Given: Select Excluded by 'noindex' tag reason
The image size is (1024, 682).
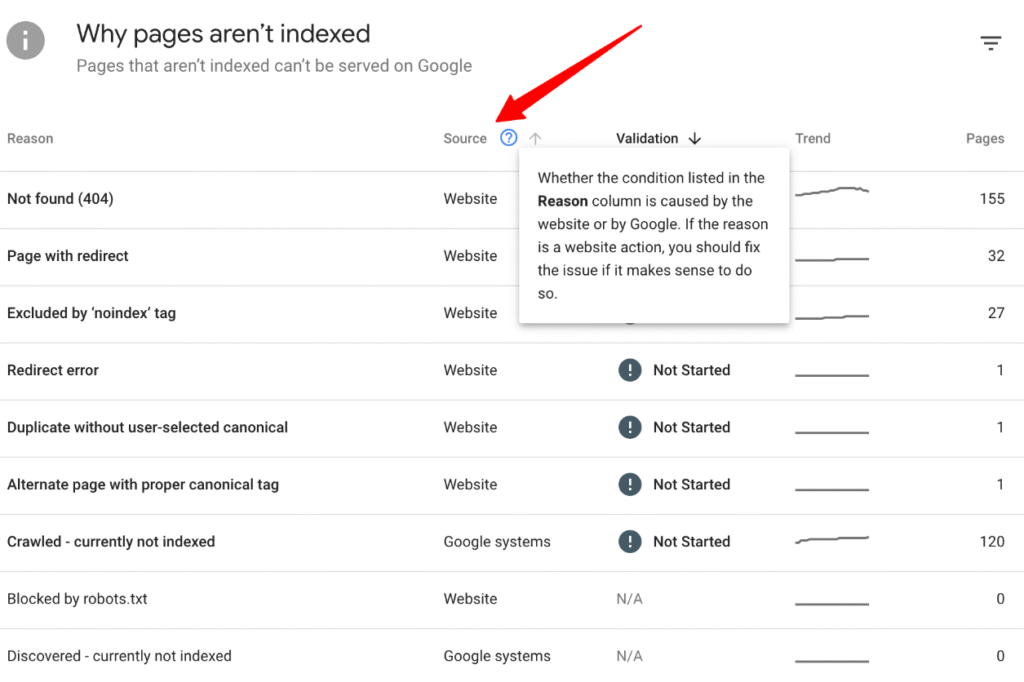Looking at the screenshot, I should point(91,313).
